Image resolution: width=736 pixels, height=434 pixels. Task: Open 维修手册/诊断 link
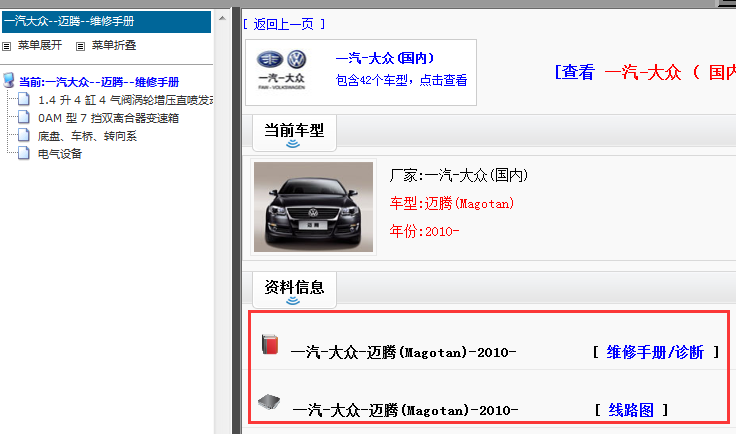click(x=655, y=352)
